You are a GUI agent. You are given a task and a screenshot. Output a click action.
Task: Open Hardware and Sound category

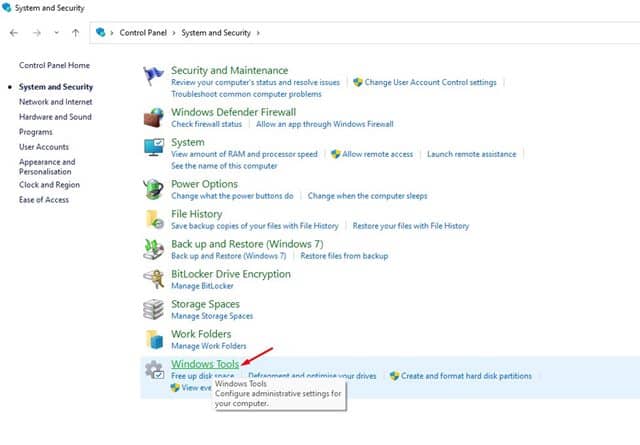(x=55, y=117)
